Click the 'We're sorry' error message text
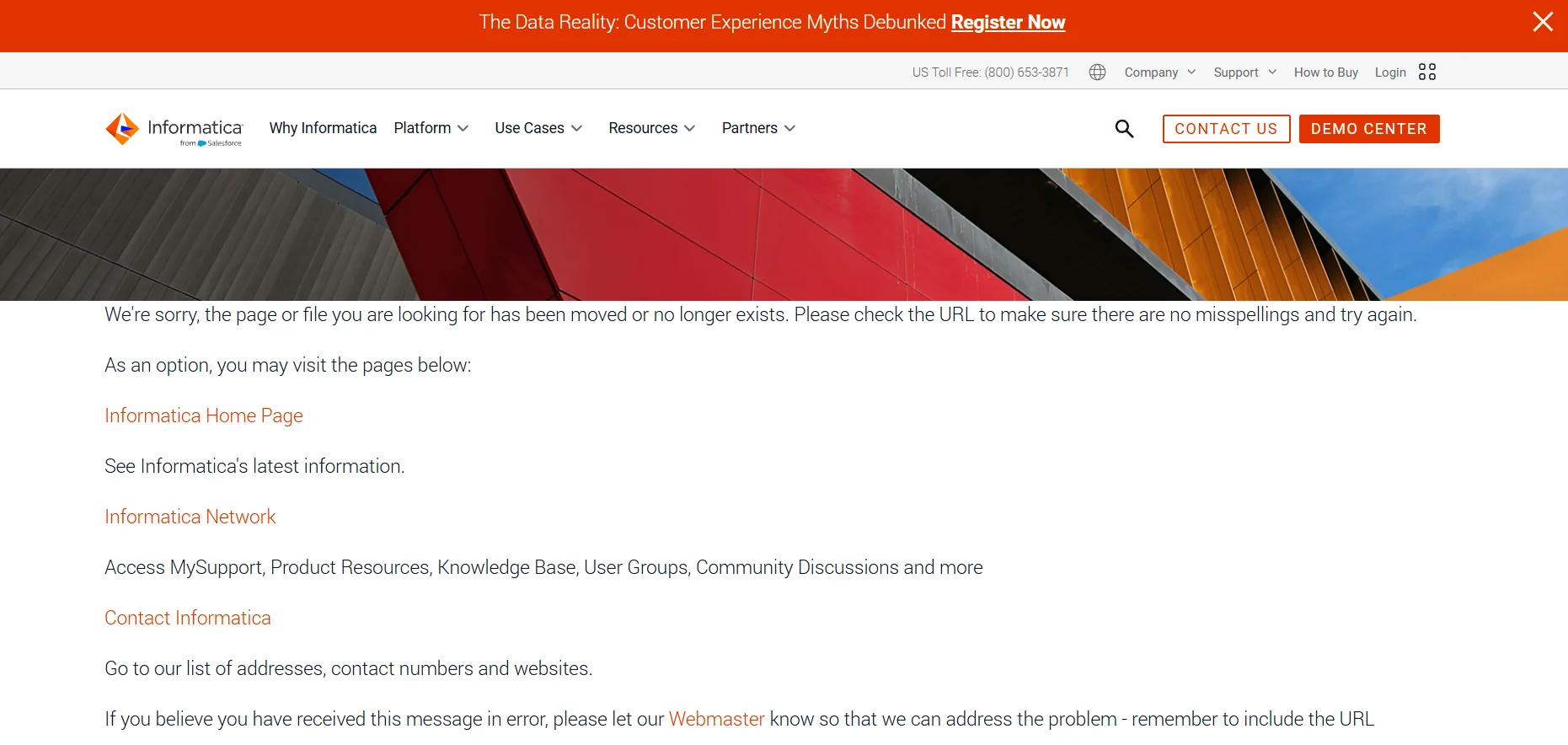Image resolution: width=1568 pixels, height=745 pixels. coord(761,314)
